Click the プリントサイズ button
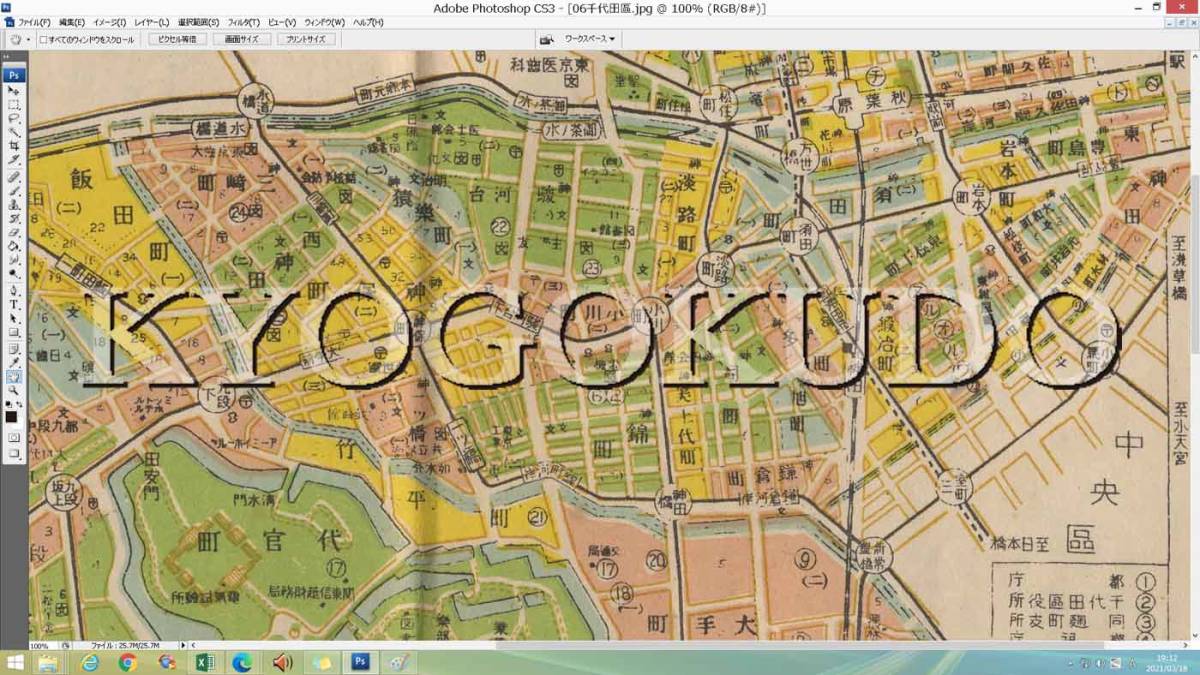 pyautogui.click(x=305, y=40)
